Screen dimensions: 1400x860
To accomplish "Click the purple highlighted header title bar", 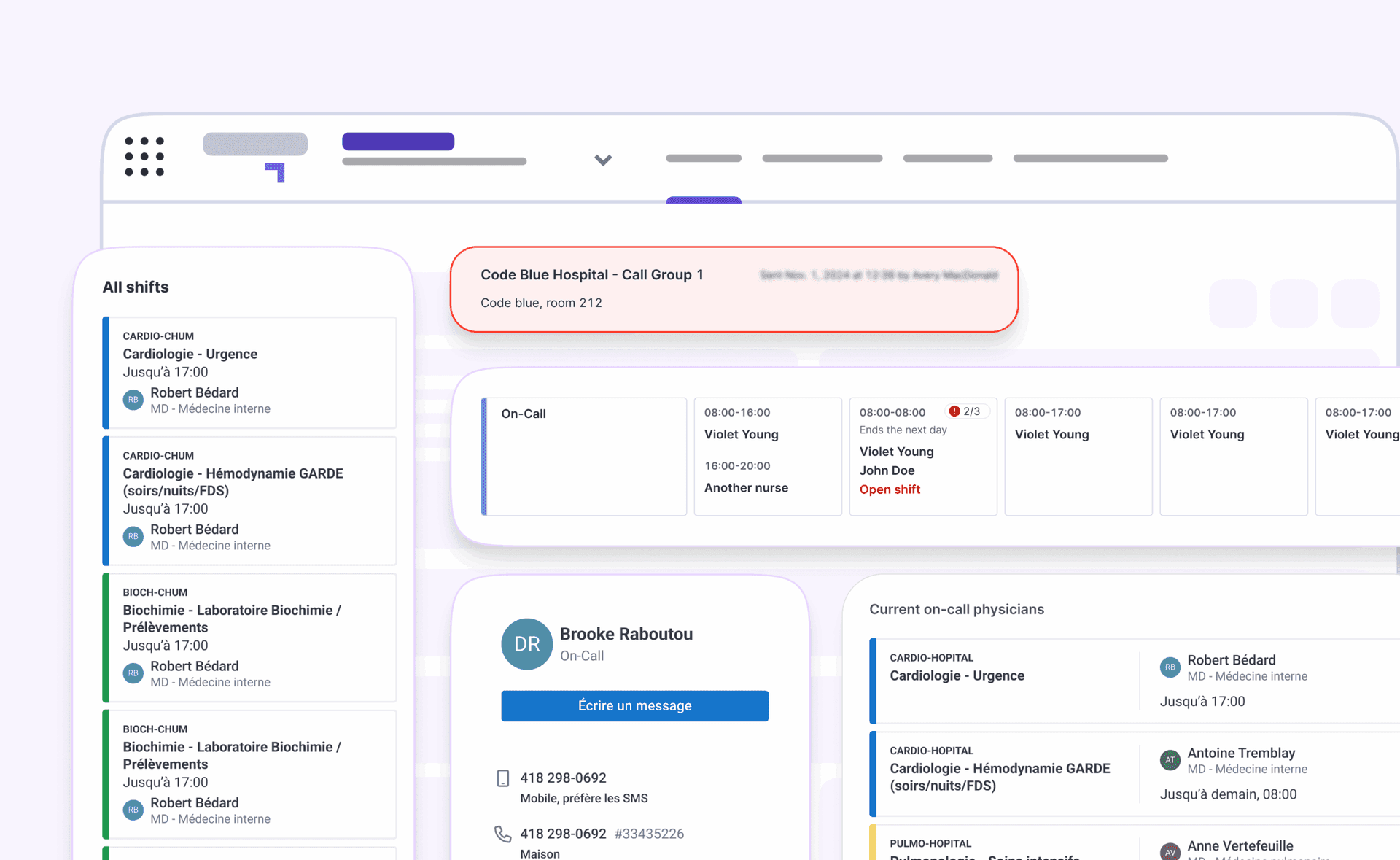I will pos(398,142).
